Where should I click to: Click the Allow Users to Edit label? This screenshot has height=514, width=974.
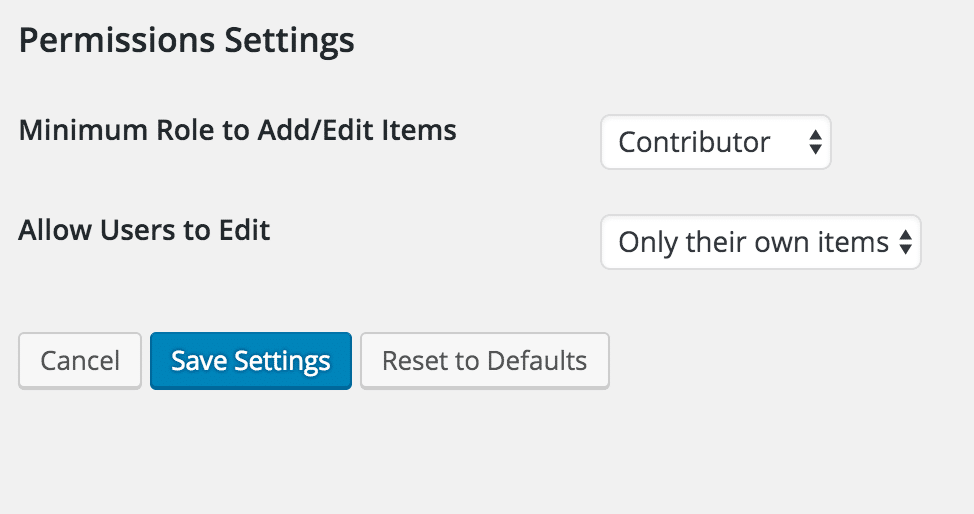(x=144, y=231)
